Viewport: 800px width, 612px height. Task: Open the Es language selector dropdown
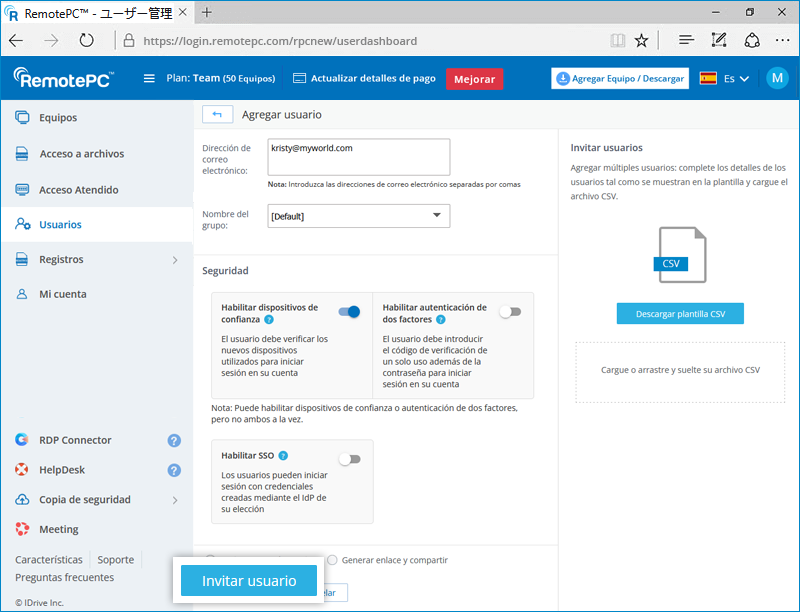pyautogui.click(x=725, y=79)
